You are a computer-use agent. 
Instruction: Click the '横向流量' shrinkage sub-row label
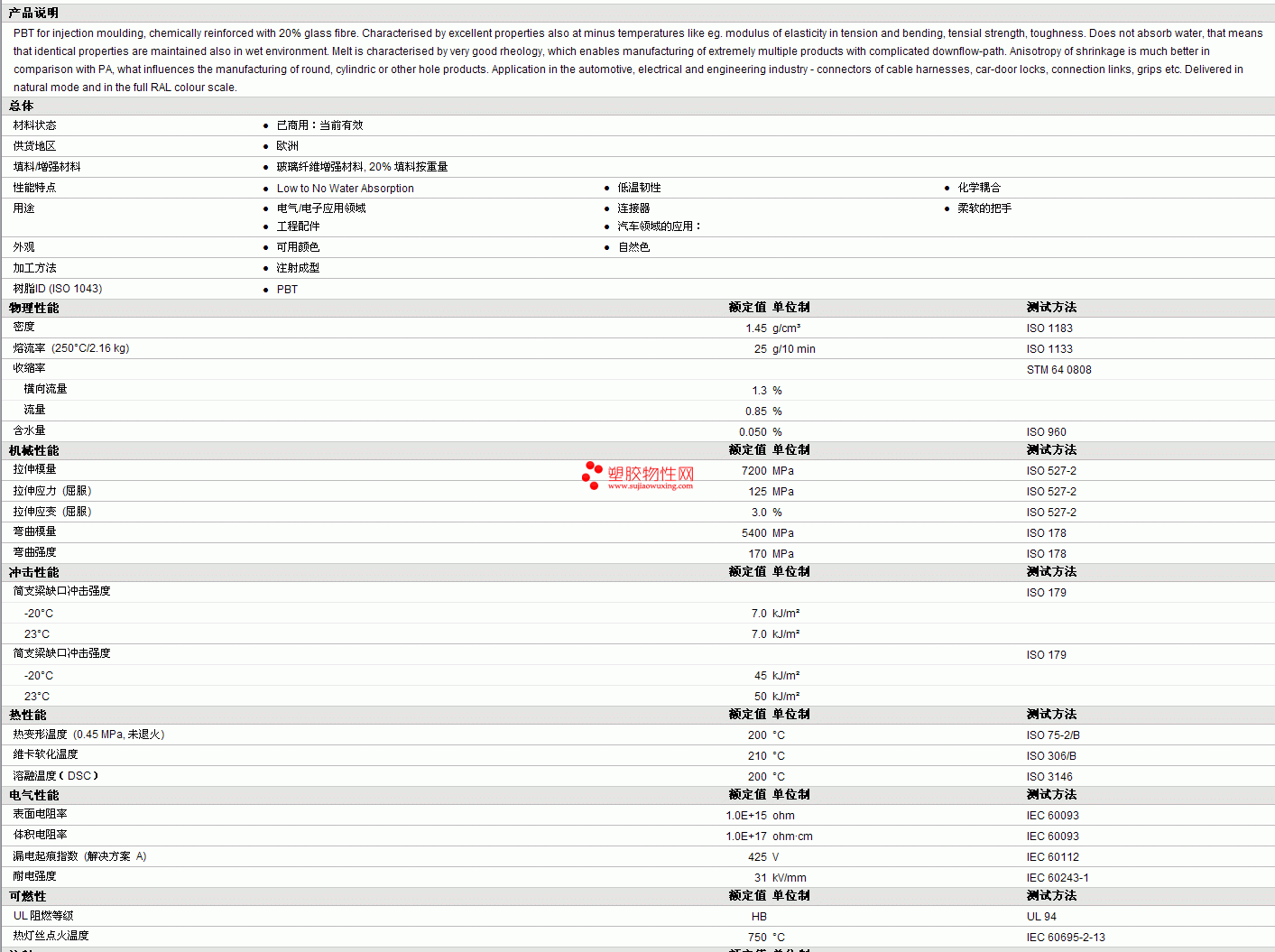(x=45, y=389)
